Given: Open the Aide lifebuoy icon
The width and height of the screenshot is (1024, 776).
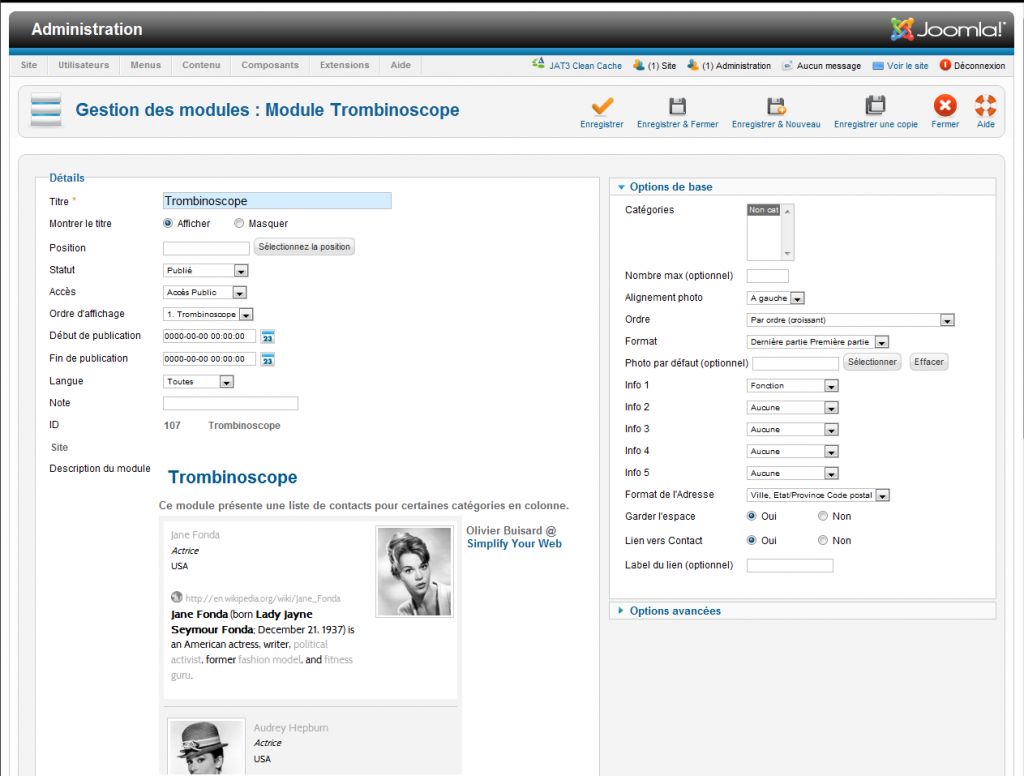Looking at the screenshot, I should click(986, 106).
